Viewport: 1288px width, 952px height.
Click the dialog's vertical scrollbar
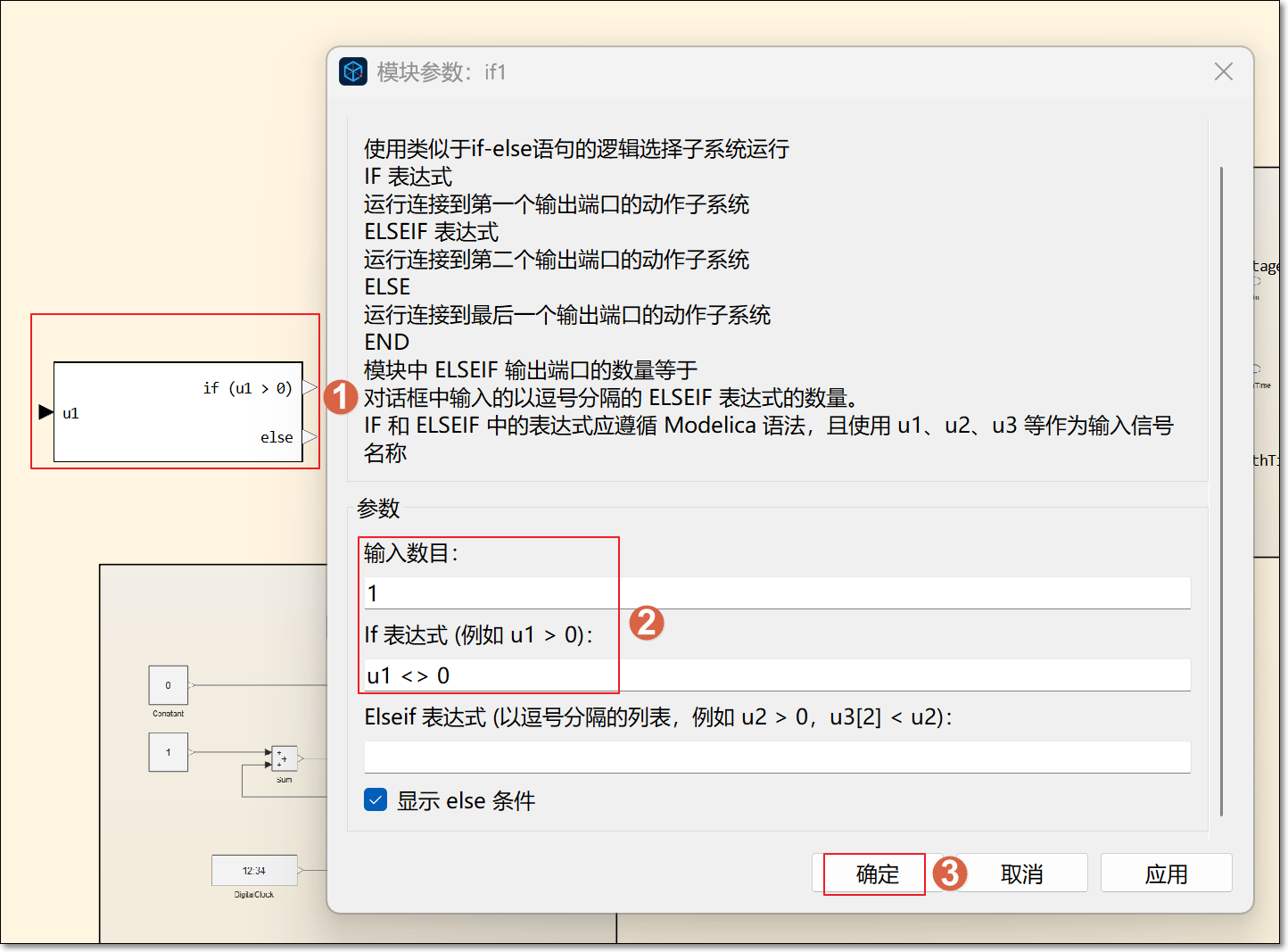coord(1221,491)
